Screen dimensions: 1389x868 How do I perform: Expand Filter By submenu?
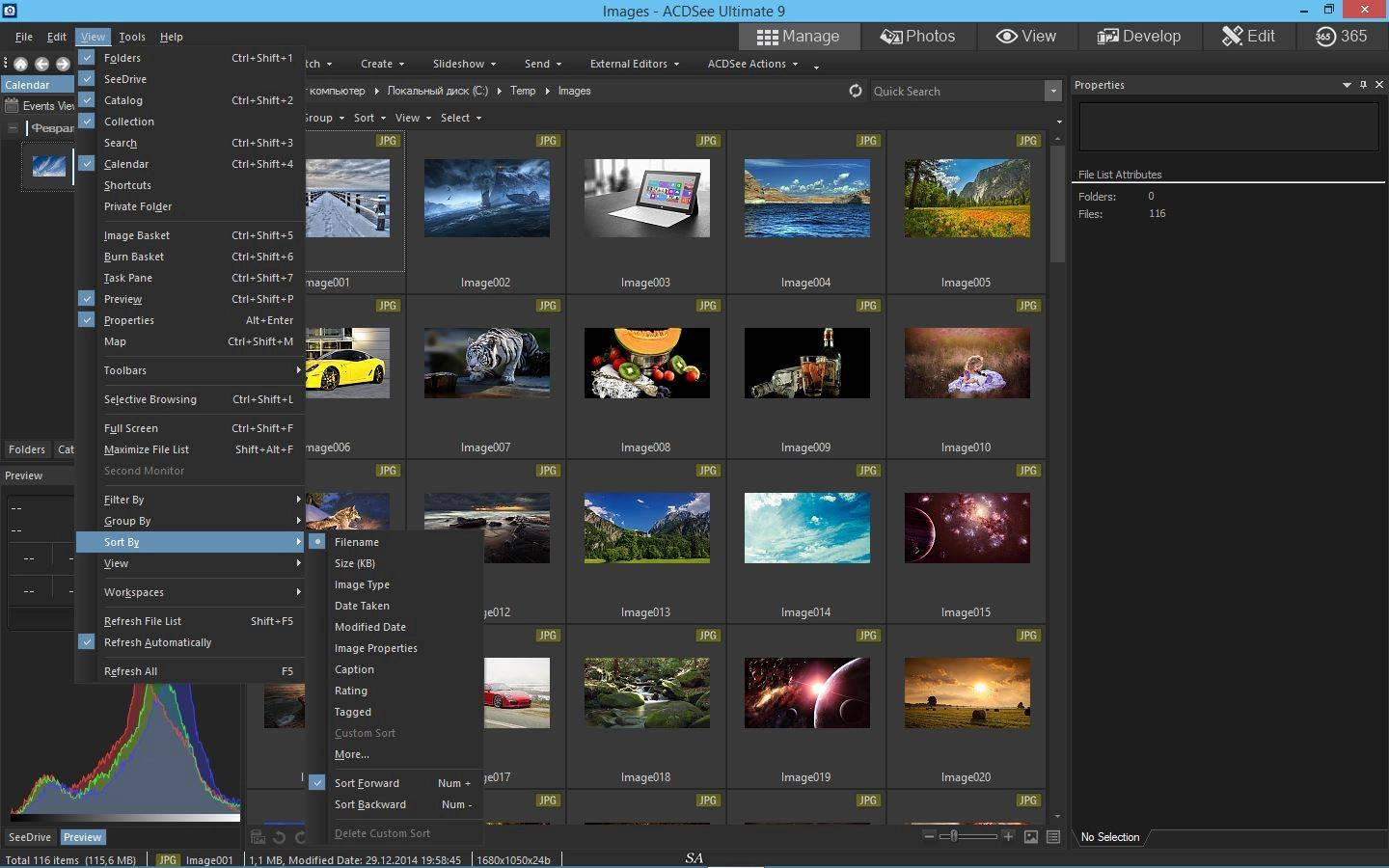[x=191, y=500]
